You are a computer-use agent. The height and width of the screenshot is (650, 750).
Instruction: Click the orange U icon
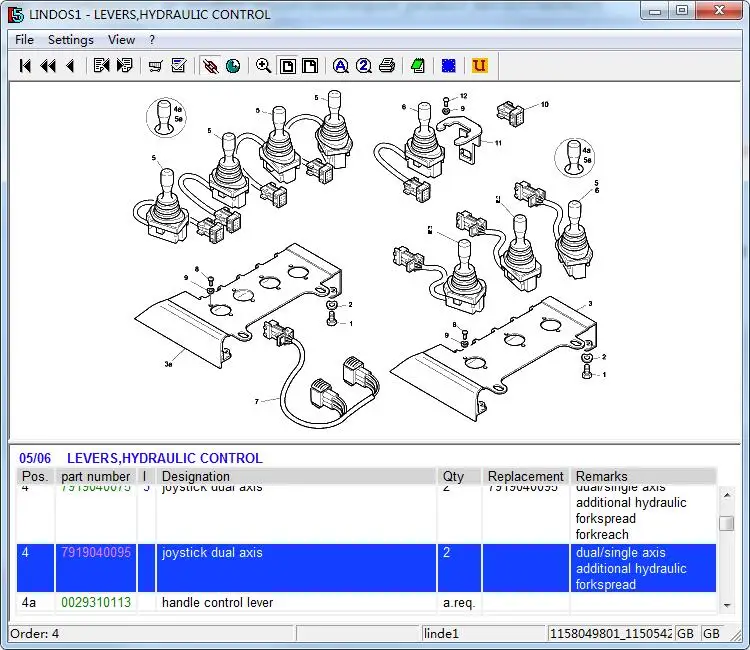479,66
